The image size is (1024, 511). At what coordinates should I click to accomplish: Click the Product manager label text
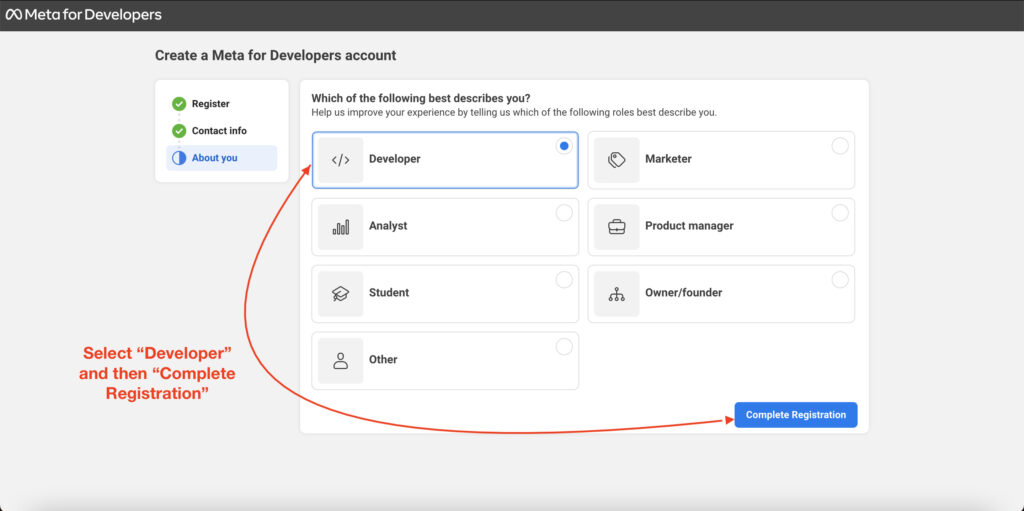(x=689, y=226)
